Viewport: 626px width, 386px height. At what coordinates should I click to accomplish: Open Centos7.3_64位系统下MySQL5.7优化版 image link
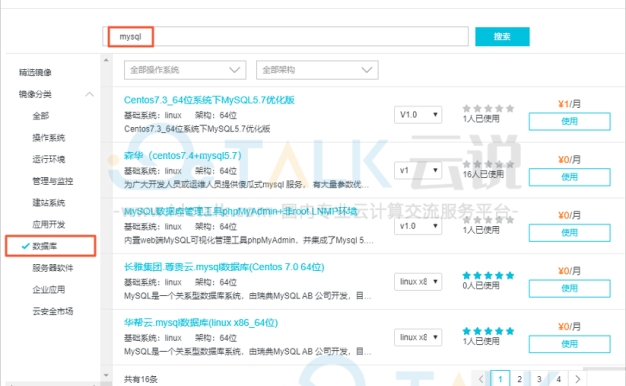pos(209,100)
